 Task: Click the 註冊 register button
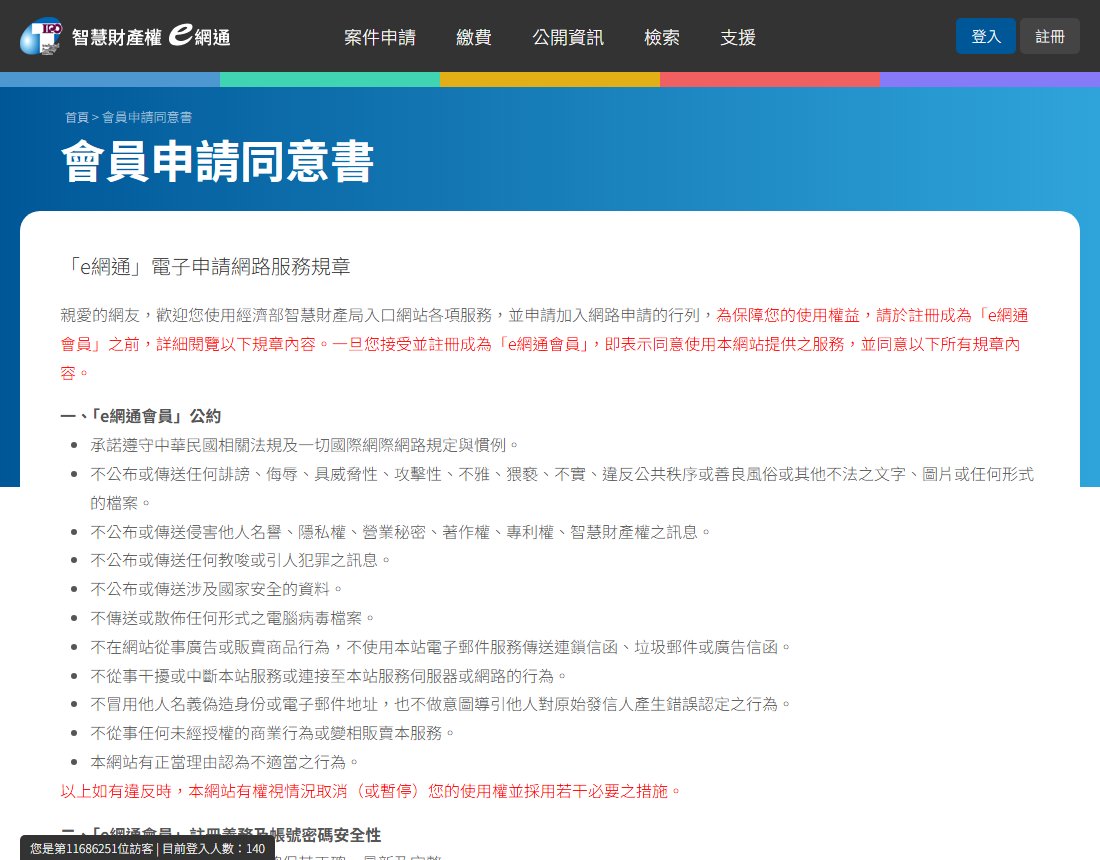[1049, 36]
